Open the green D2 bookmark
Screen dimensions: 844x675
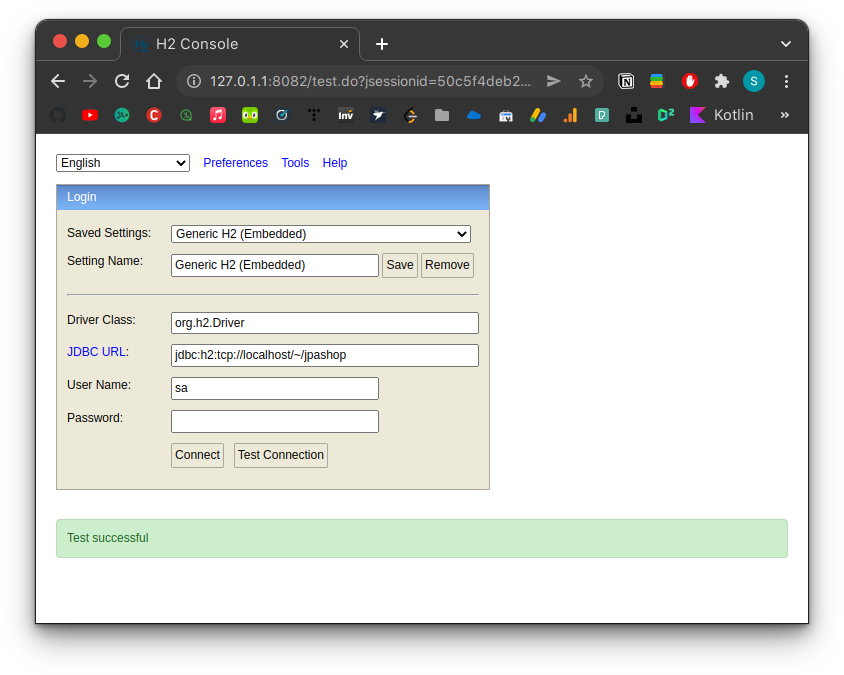[x=666, y=115]
